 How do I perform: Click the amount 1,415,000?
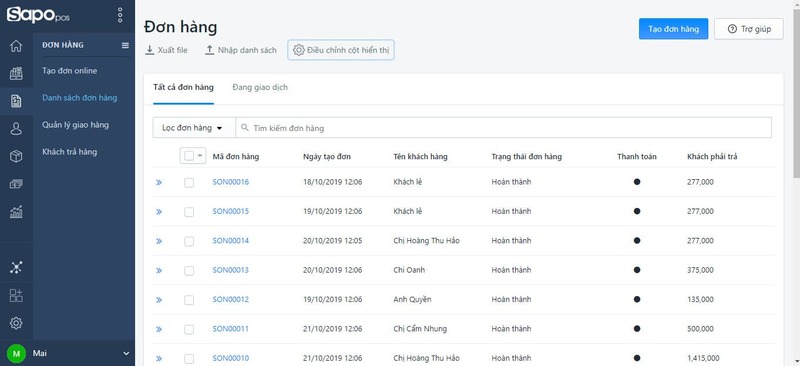(x=704, y=358)
